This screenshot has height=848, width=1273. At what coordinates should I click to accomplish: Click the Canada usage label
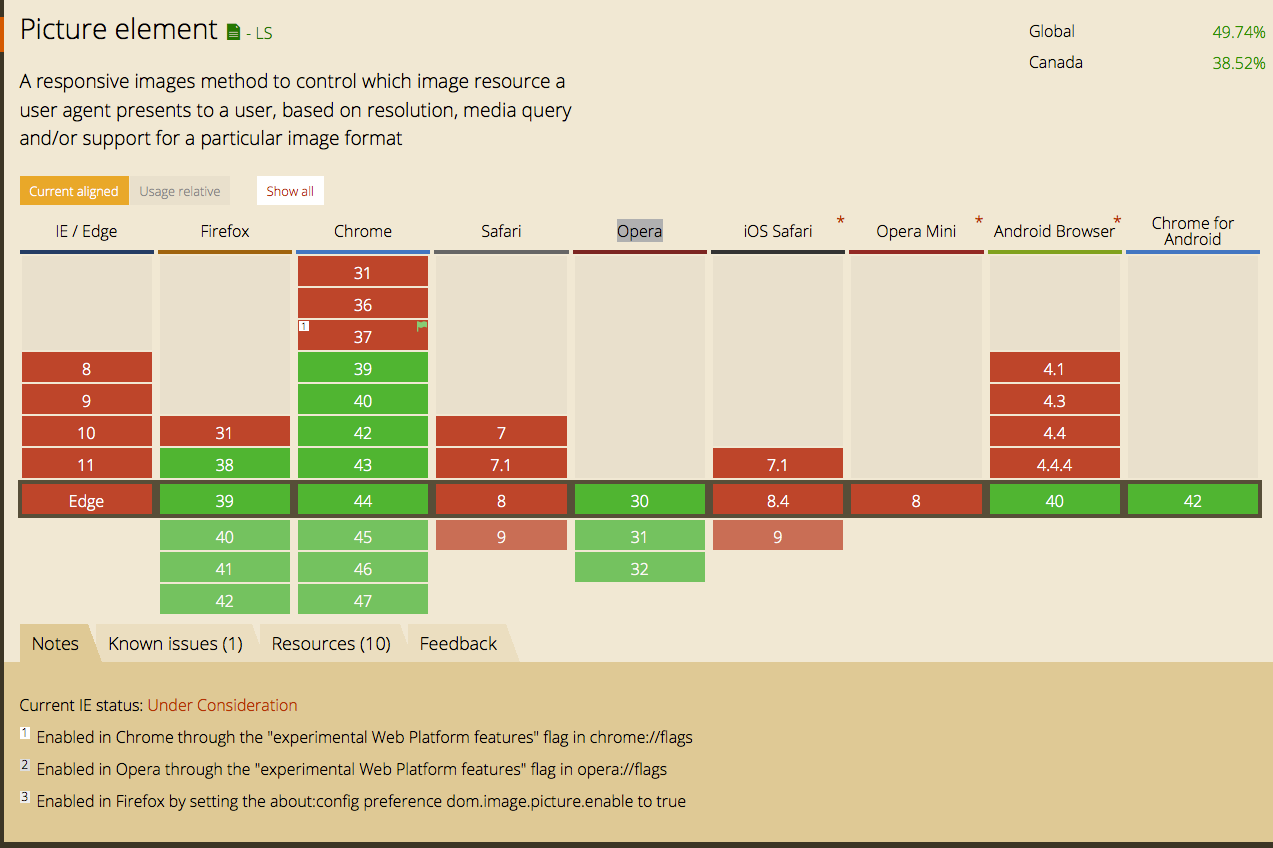tap(1056, 62)
